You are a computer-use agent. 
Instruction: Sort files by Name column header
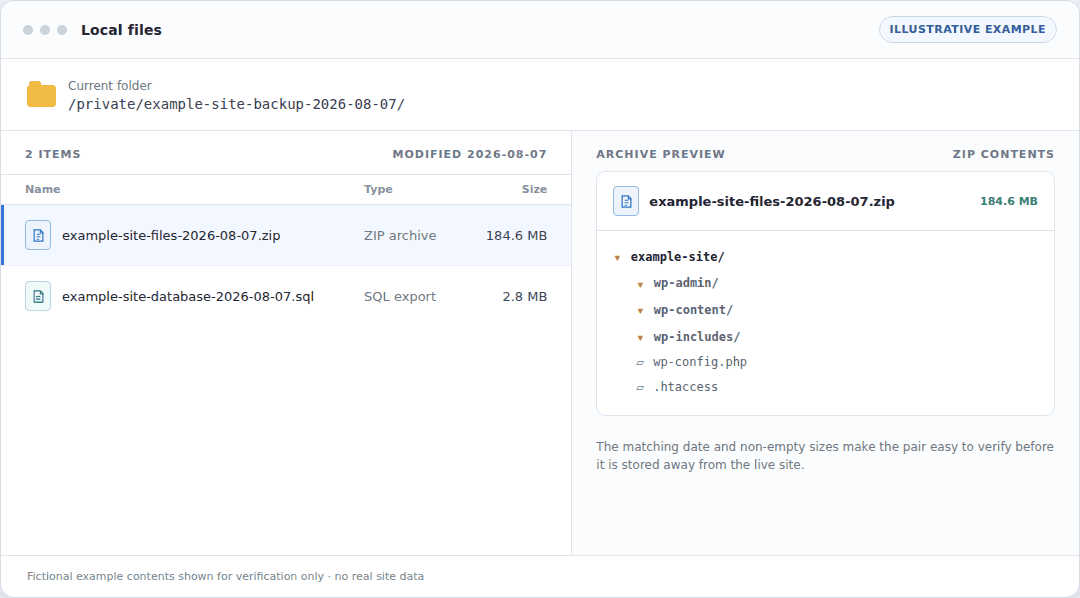(43, 189)
